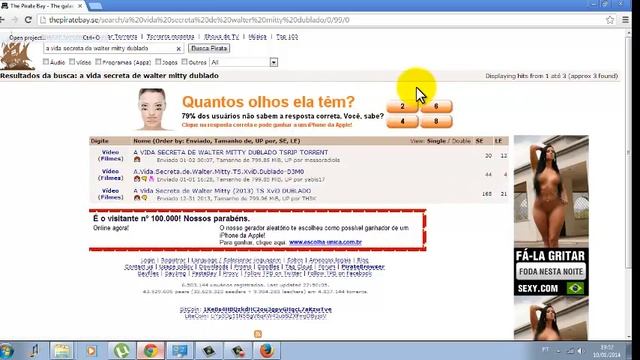640x360 pixels.
Task: Open the TSRIP TORRENT result title link
Action: pos(231,152)
